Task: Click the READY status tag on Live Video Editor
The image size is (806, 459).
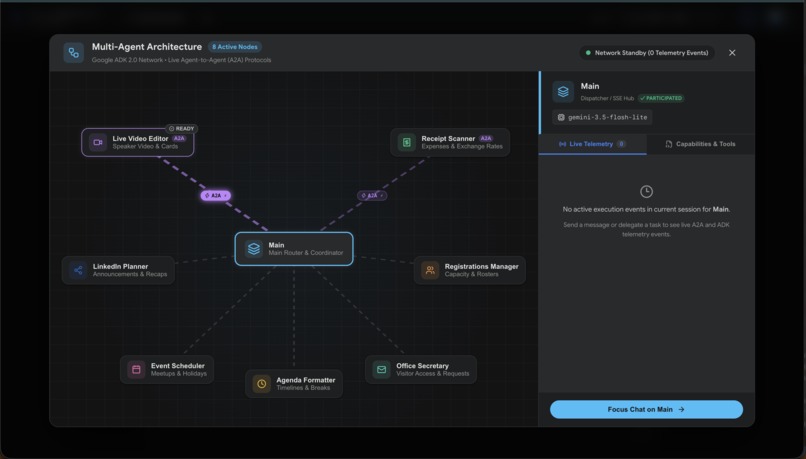Action: tap(181, 128)
